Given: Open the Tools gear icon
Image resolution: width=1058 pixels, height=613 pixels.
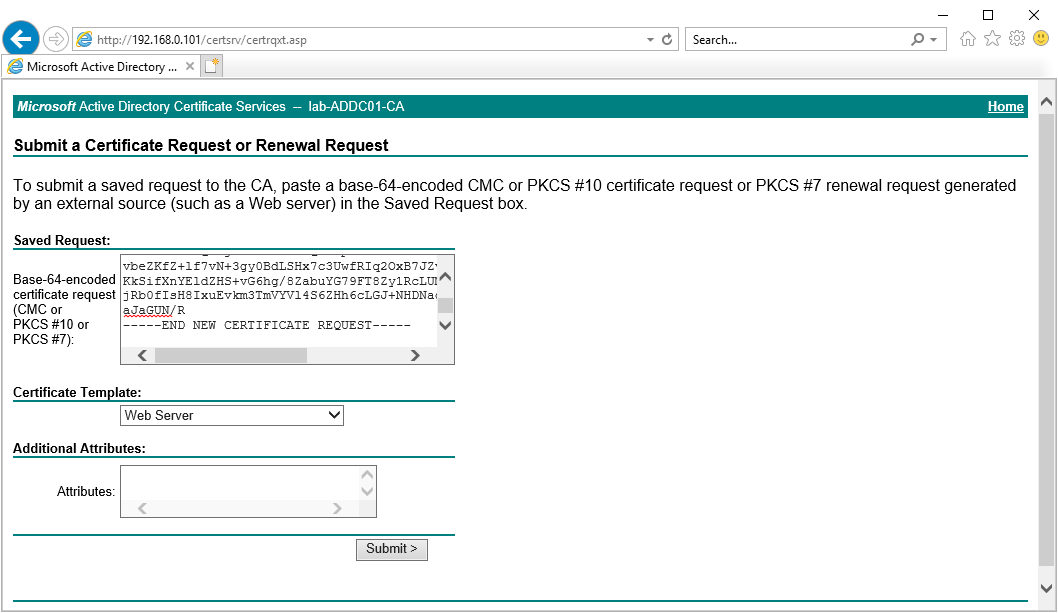Looking at the screenshot, I should (x=1016, y=38).
